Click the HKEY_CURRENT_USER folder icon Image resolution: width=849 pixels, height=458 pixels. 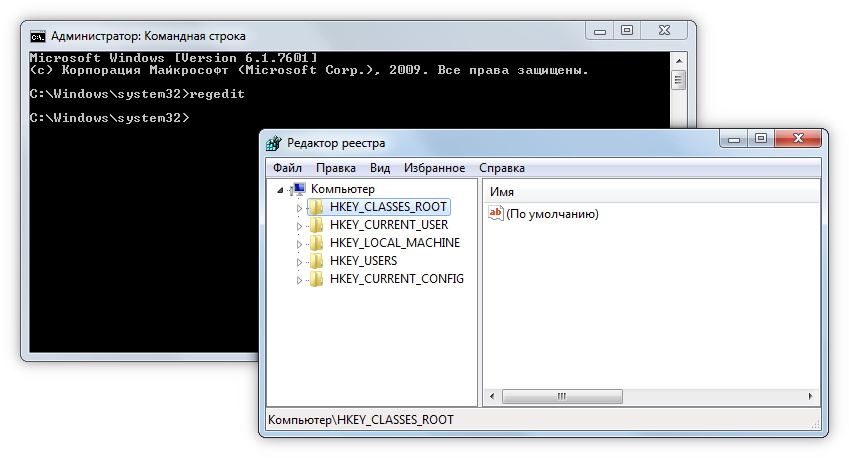pos(317,225)
